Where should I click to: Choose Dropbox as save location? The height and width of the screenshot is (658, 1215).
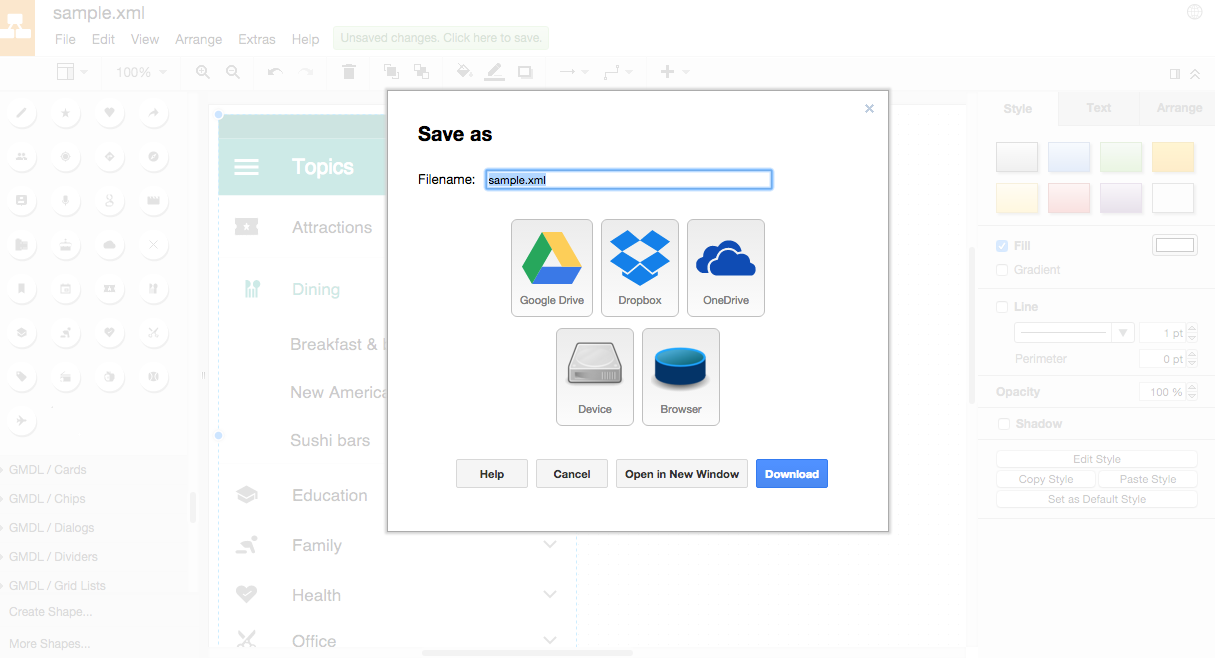640,268
